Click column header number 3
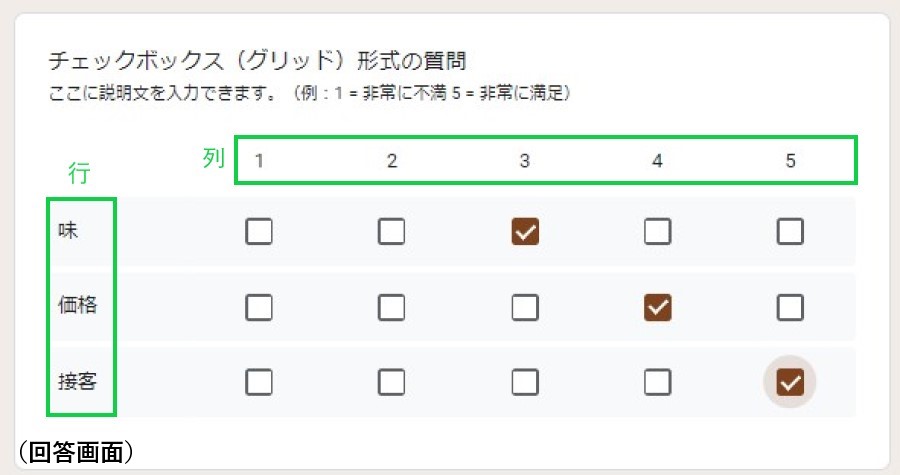This screenshot has height=475, width=900. (x=525, y=160)
